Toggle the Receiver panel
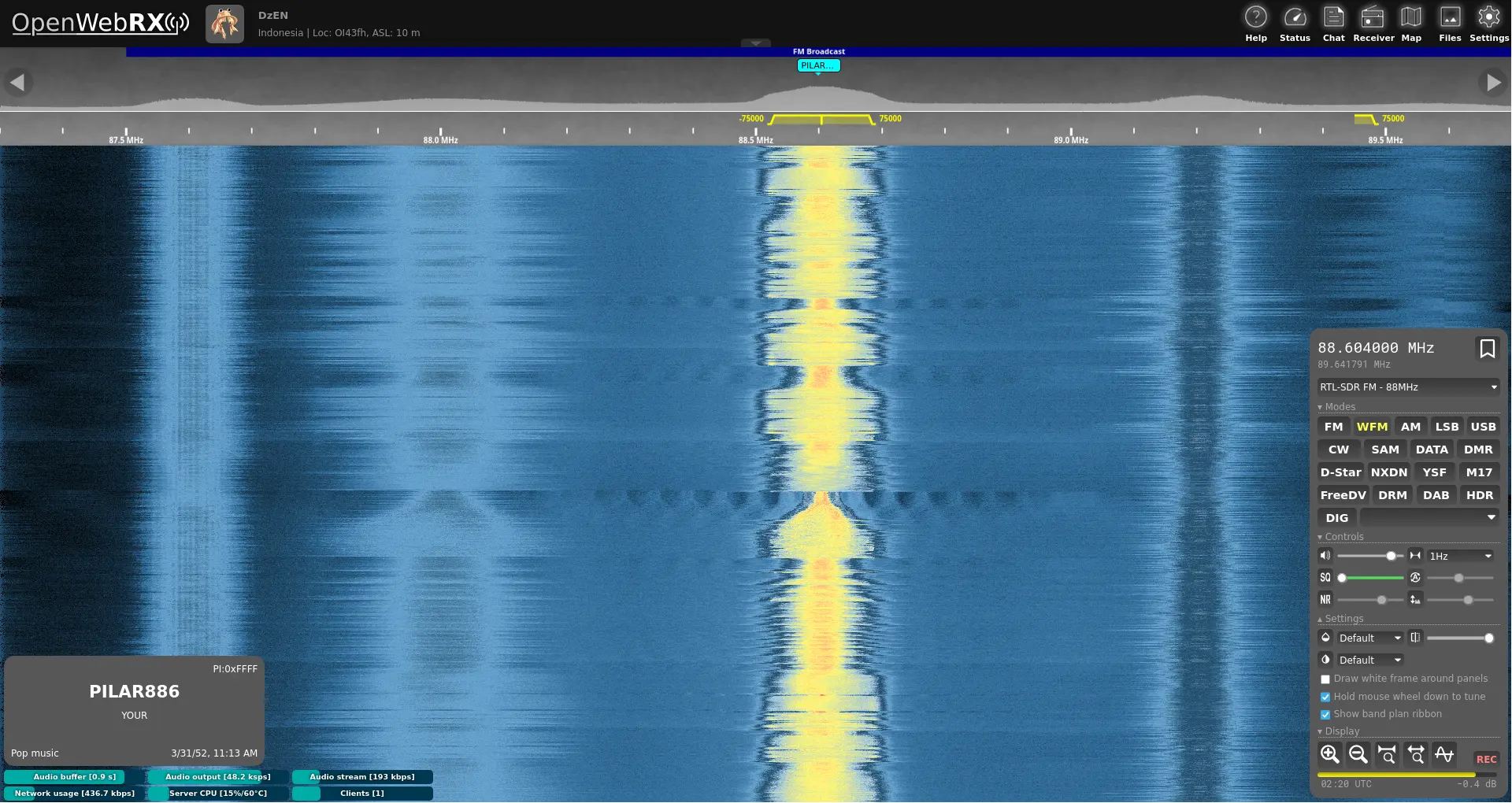This screenshot has width=1512, height=803. coord(1373,24)
